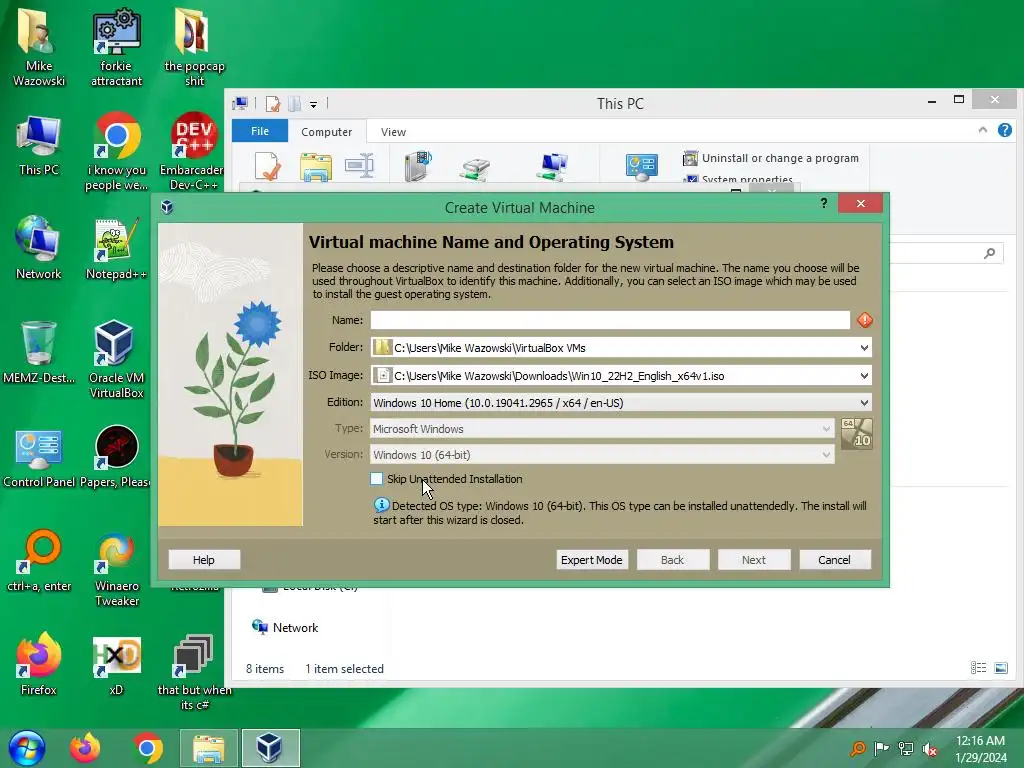Collapse the This PC ribbon chevron
This screenshot has height=768, width=1024.
click(982, 131)
